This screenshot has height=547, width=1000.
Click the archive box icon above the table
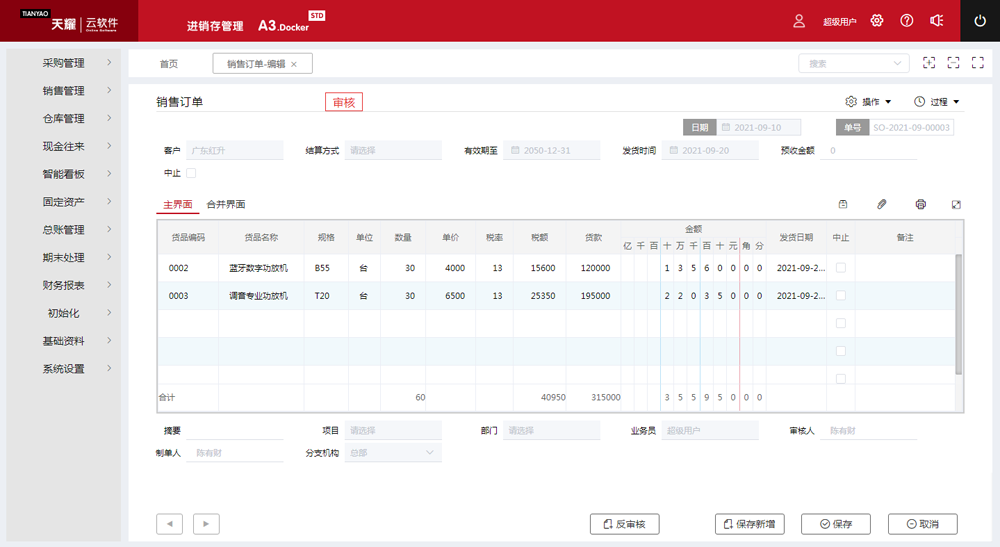(x=843, y=204)
